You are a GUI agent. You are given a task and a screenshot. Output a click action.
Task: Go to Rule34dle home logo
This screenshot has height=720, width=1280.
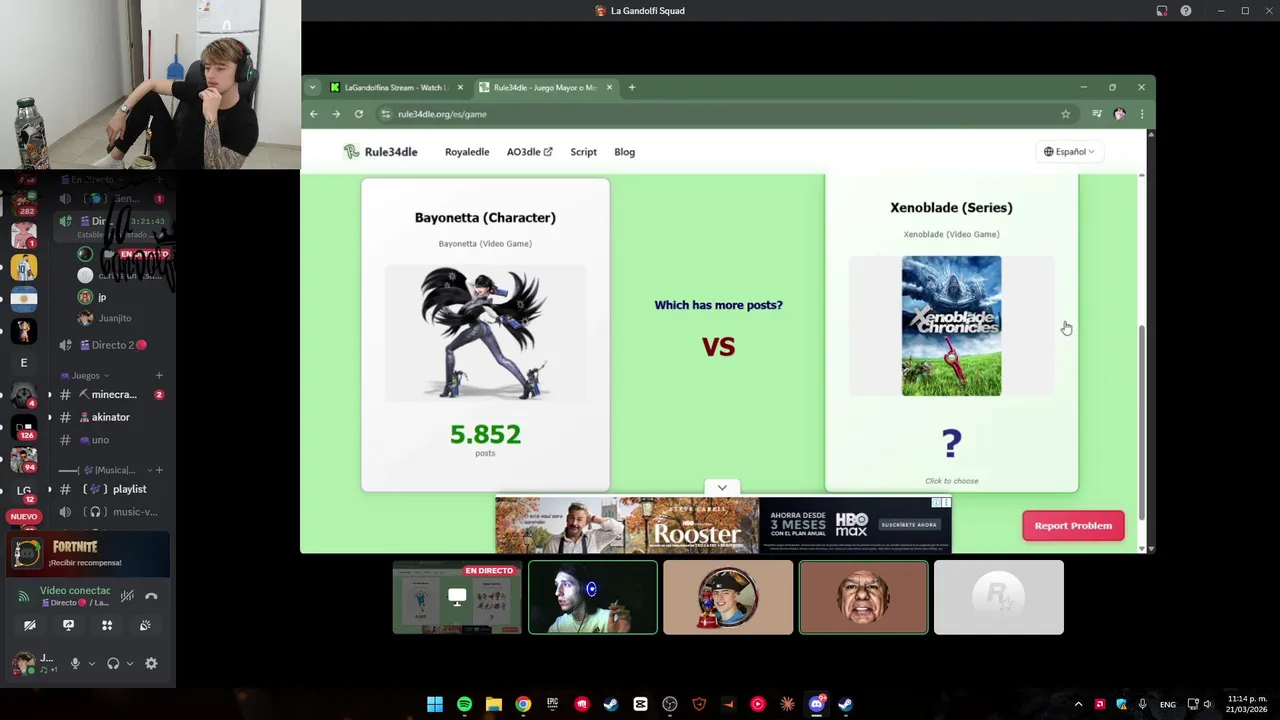click(x=380, y=152)
